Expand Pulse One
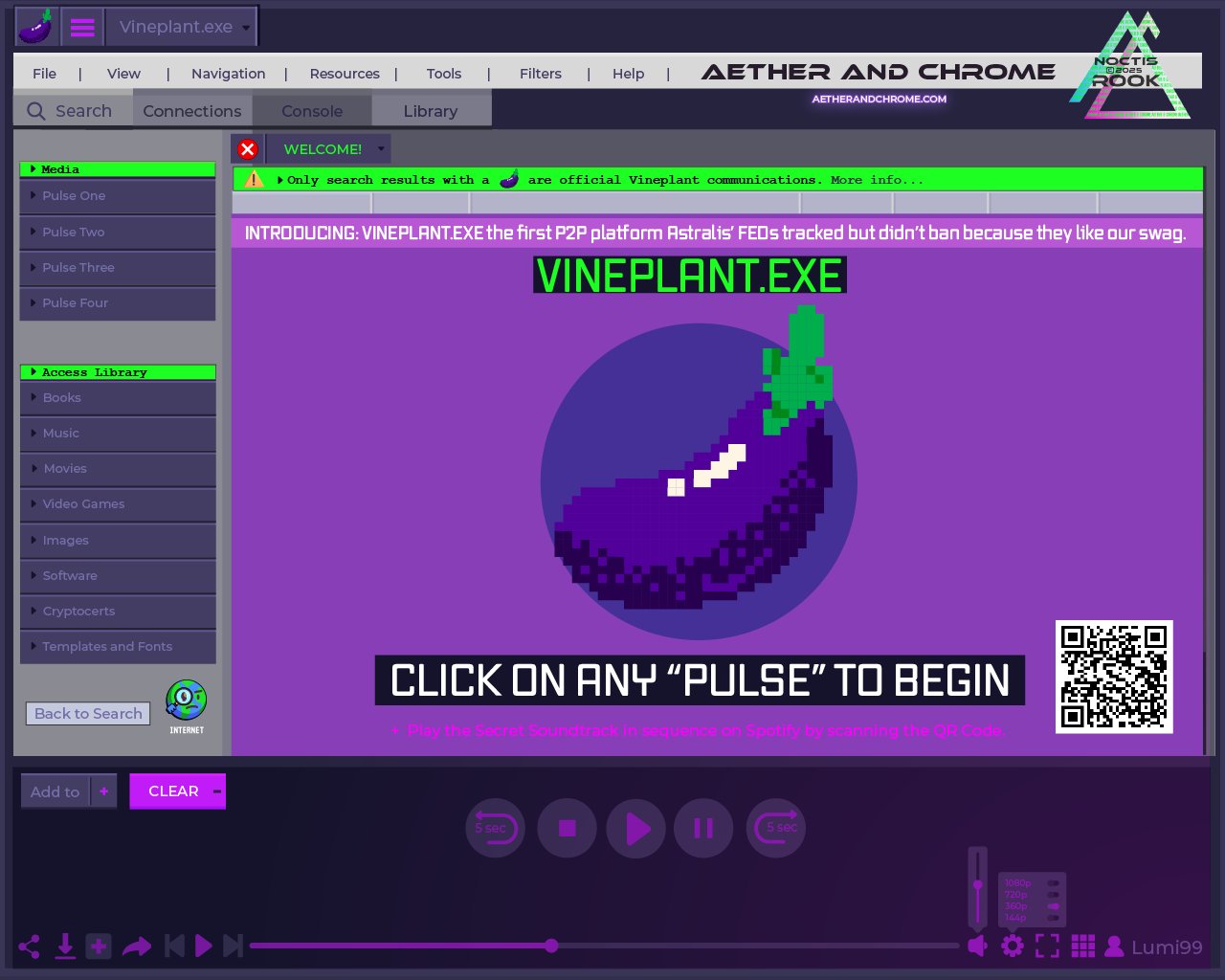Viewport: 1225px width, 980px height. pyautogui.click(x=118, y=196)
